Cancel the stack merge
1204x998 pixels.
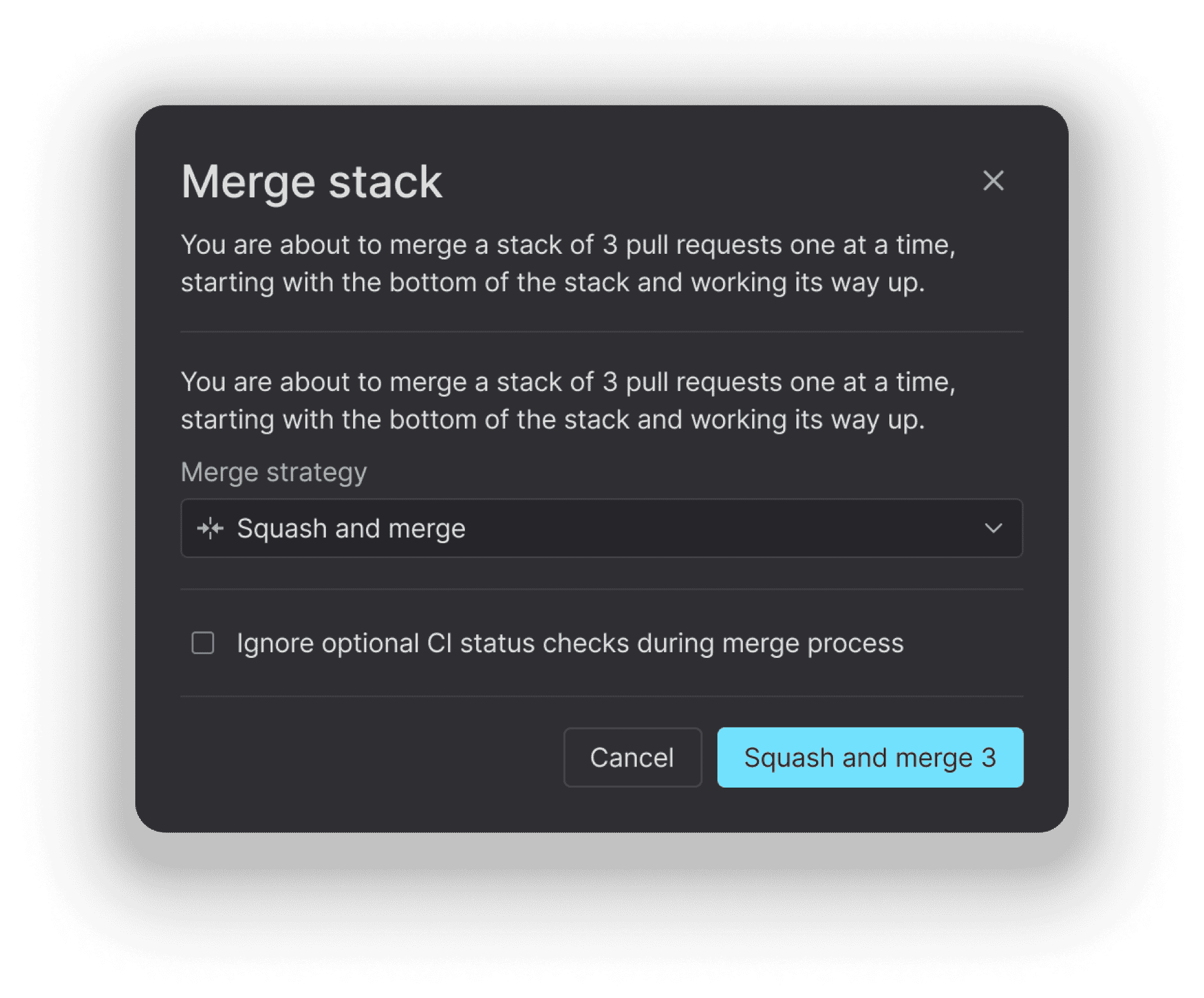(x=632, y=757)
